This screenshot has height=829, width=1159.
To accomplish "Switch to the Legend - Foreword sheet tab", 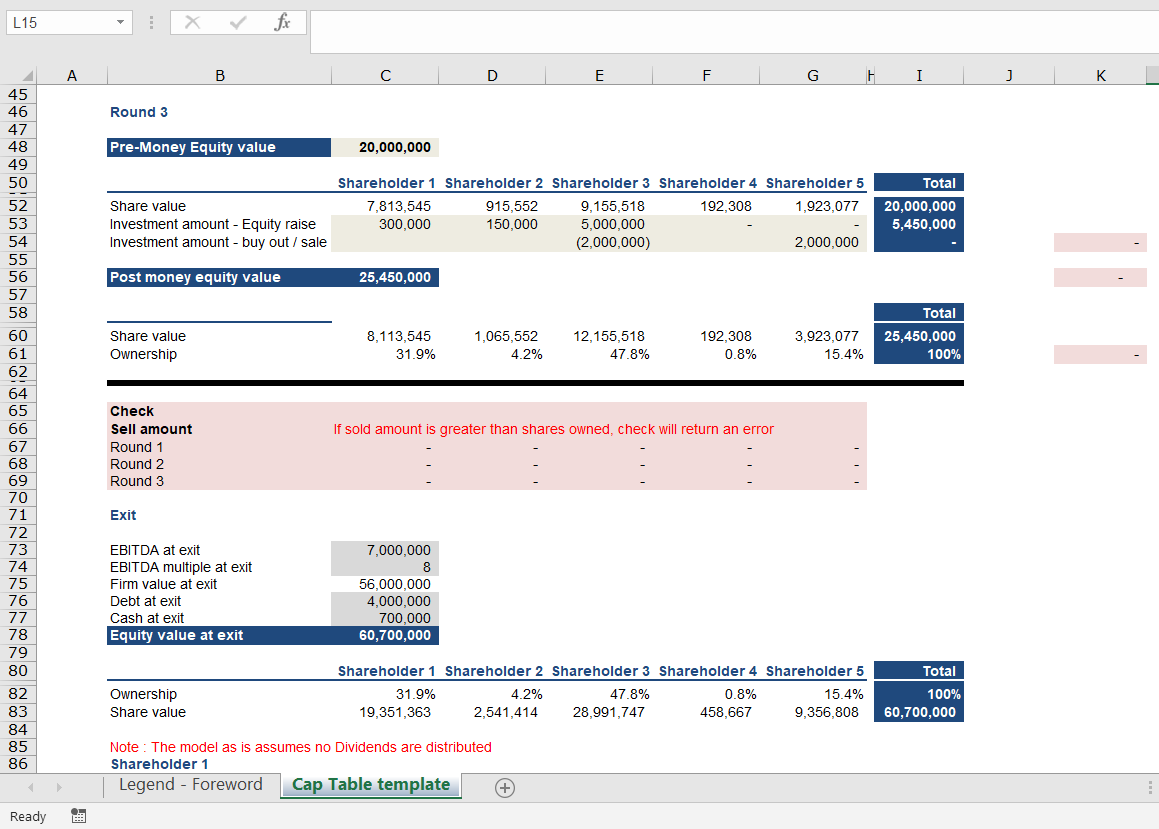I will pyautogui.click(x=191, y=785).
